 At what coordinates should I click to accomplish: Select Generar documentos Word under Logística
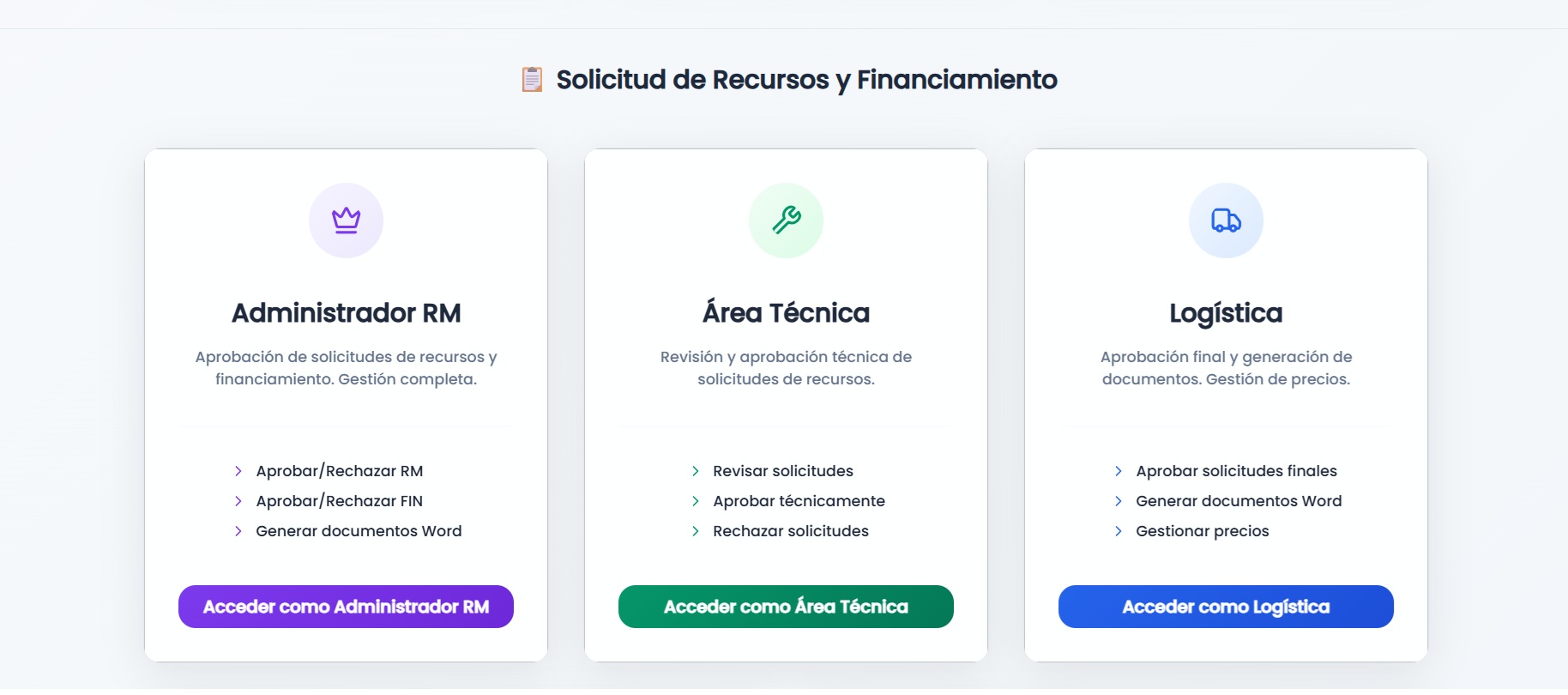pos(1239,501)
